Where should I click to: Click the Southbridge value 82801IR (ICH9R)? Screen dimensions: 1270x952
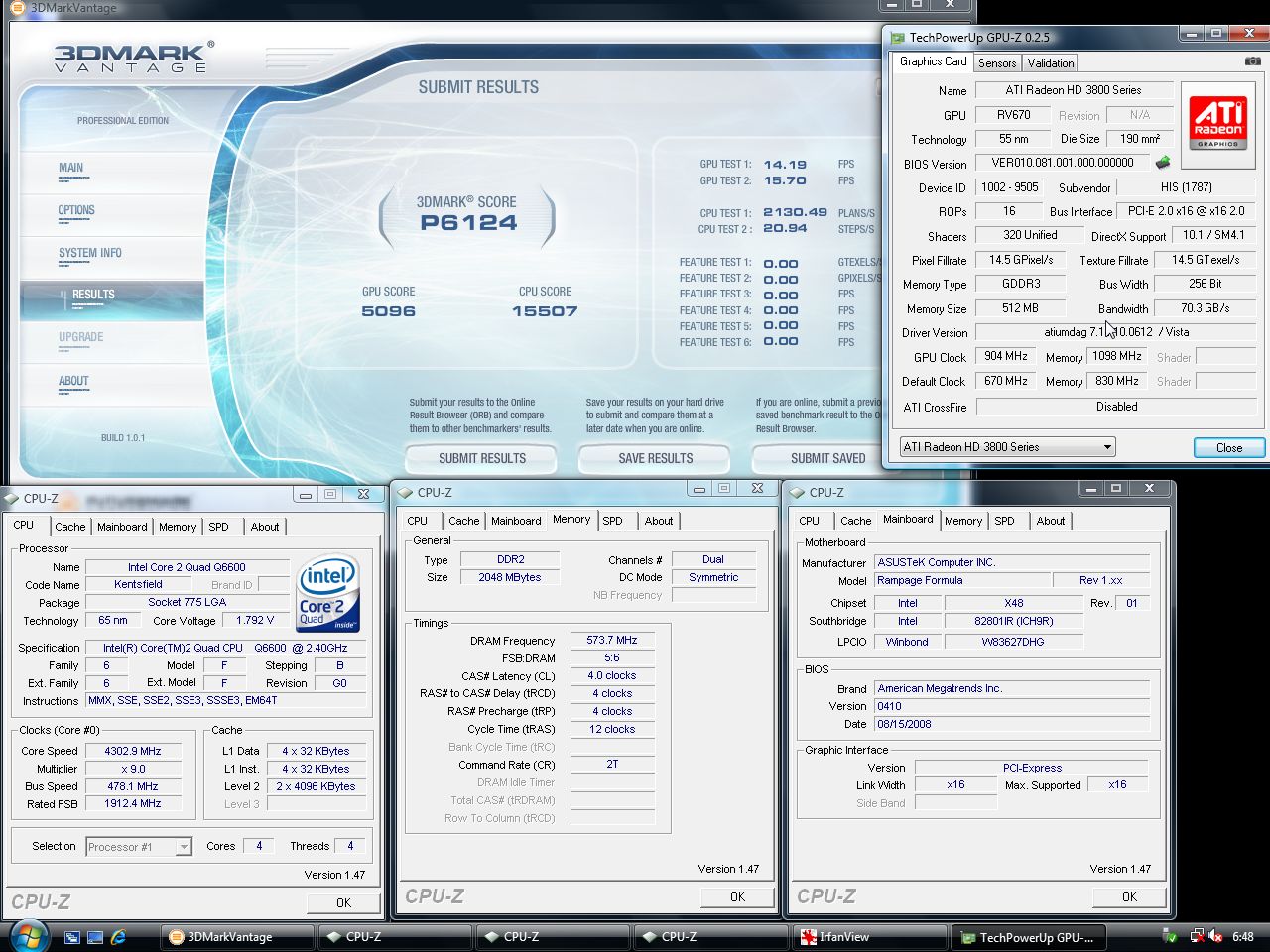1014,621
